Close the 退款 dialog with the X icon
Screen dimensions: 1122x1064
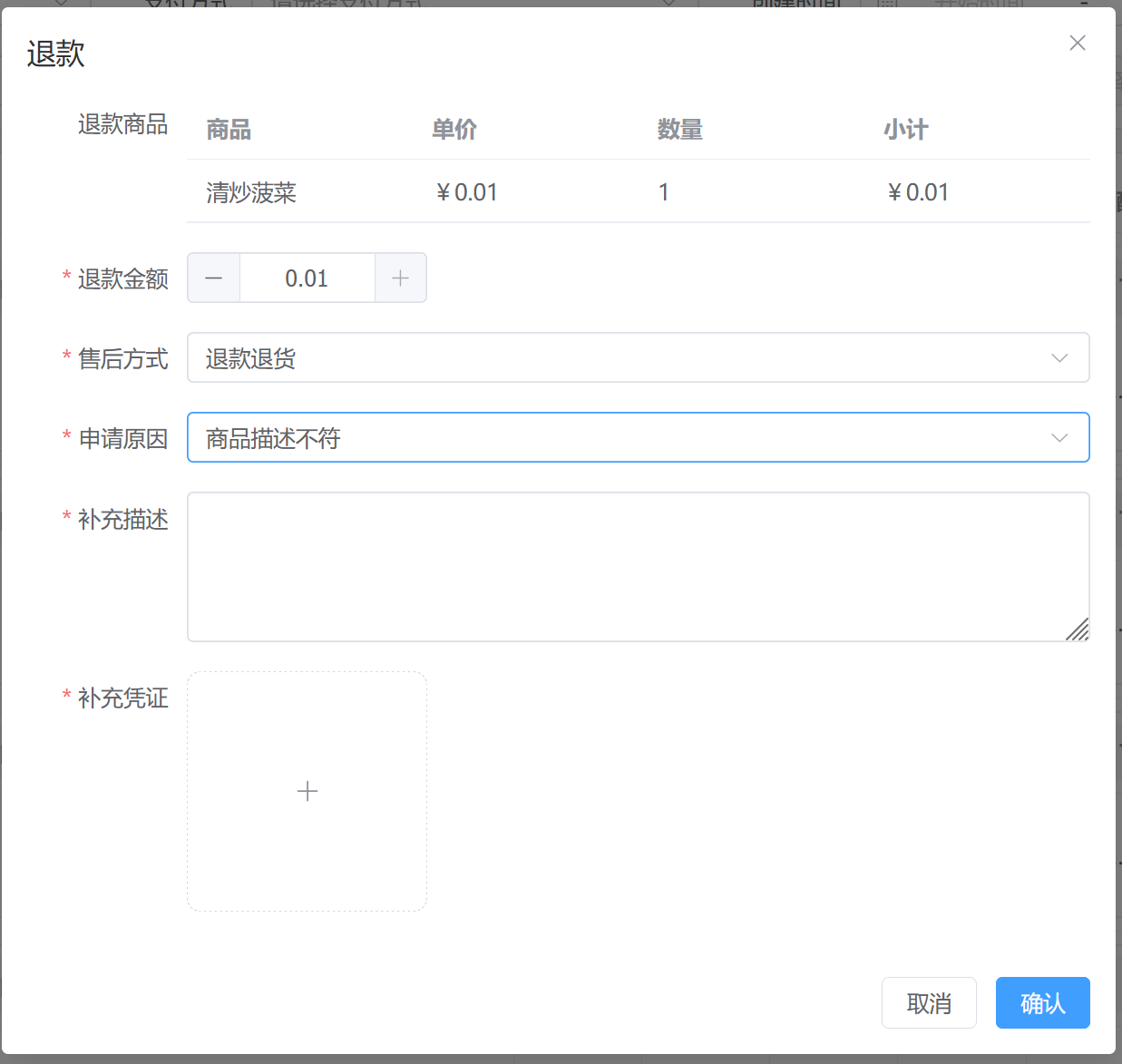1077,43
